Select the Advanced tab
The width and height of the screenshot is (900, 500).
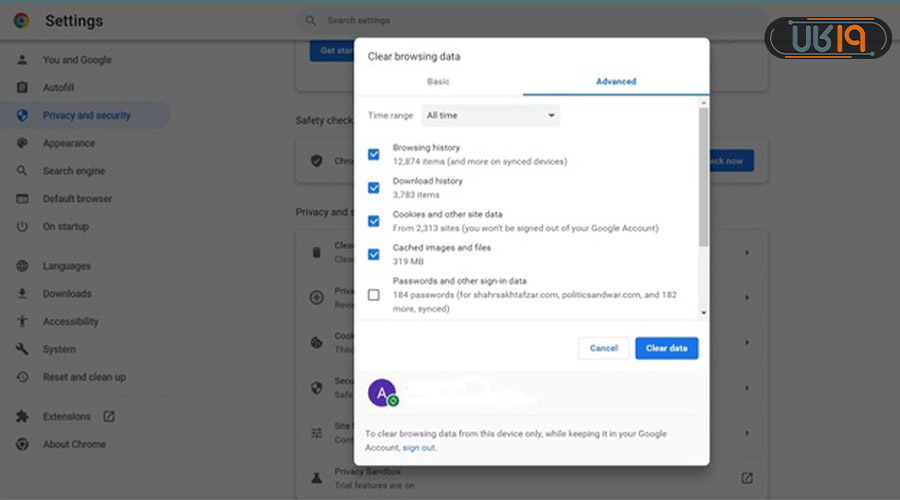[x=616, y=82]
